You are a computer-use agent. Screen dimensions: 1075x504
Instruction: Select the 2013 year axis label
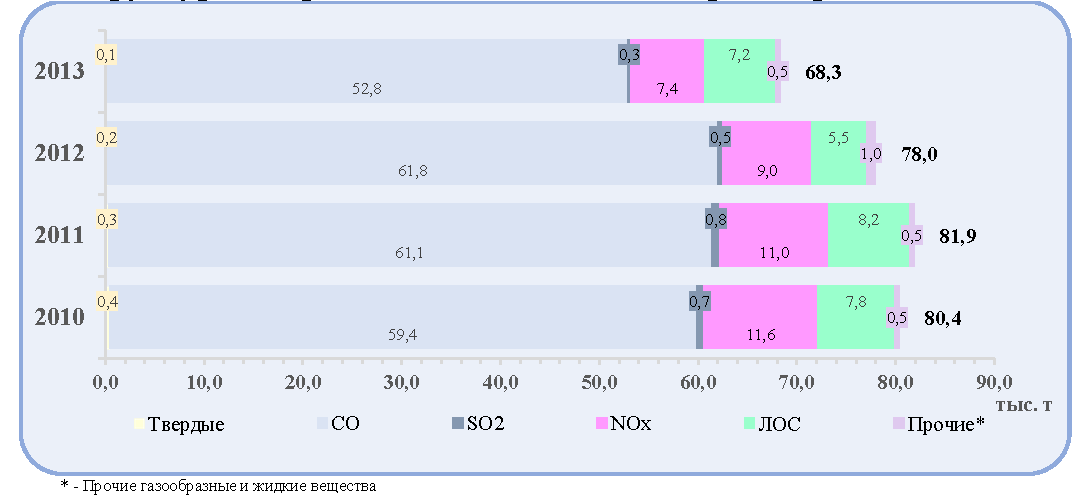(59, 71)
